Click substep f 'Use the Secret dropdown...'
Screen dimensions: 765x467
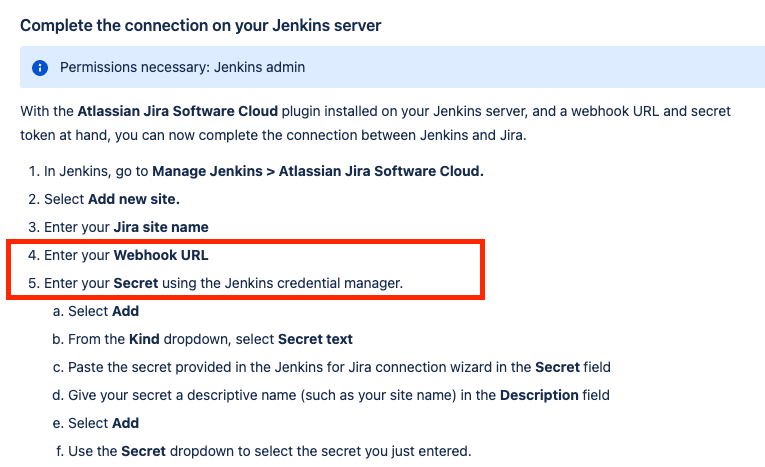pyautogui.click(x=270, y=451)
